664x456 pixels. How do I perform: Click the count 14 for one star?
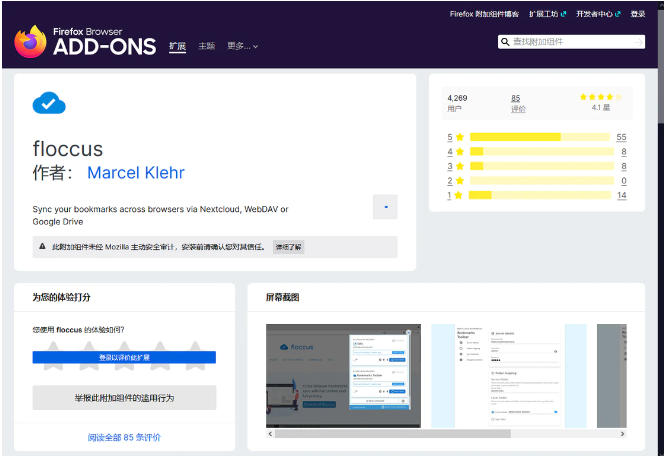point(622,195)
